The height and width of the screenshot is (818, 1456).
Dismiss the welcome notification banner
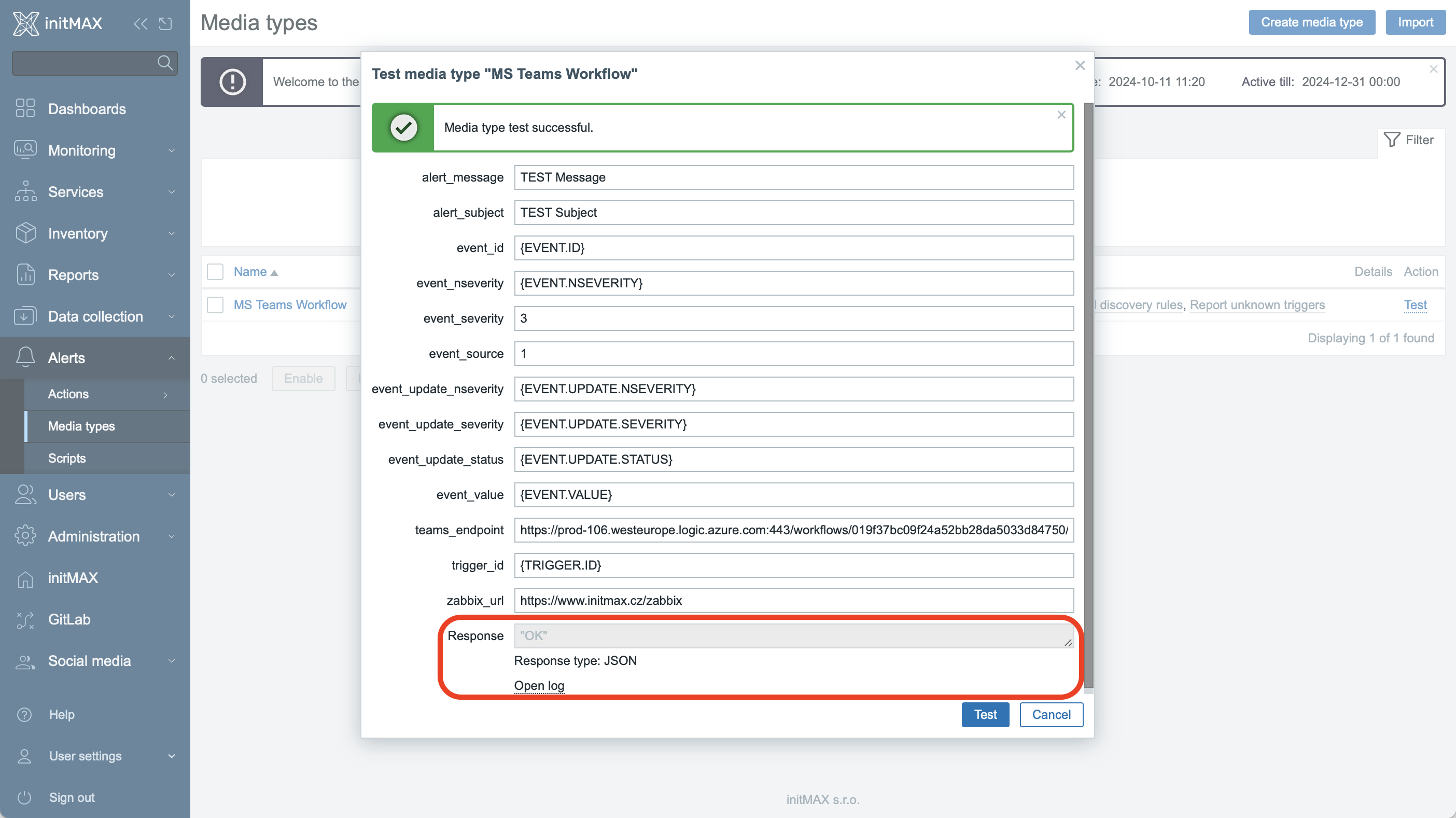[x=1433, y=69]
